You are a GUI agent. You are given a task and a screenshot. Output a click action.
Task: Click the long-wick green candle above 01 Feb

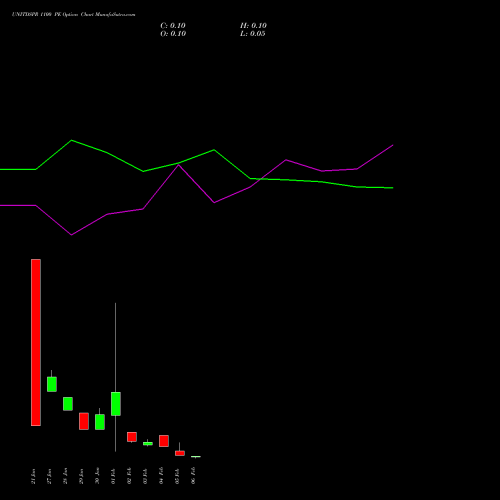tap(116, 404)
